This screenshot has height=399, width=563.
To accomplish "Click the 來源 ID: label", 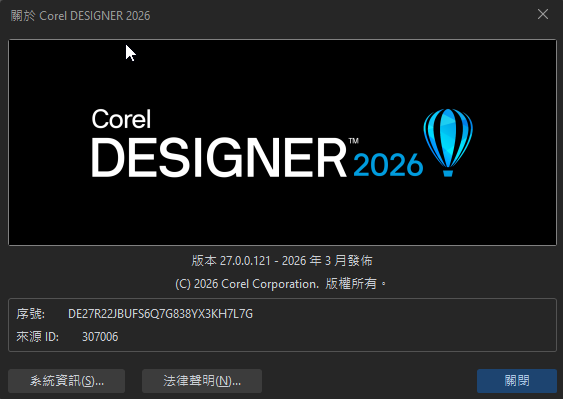I will [x=37, y=337].
